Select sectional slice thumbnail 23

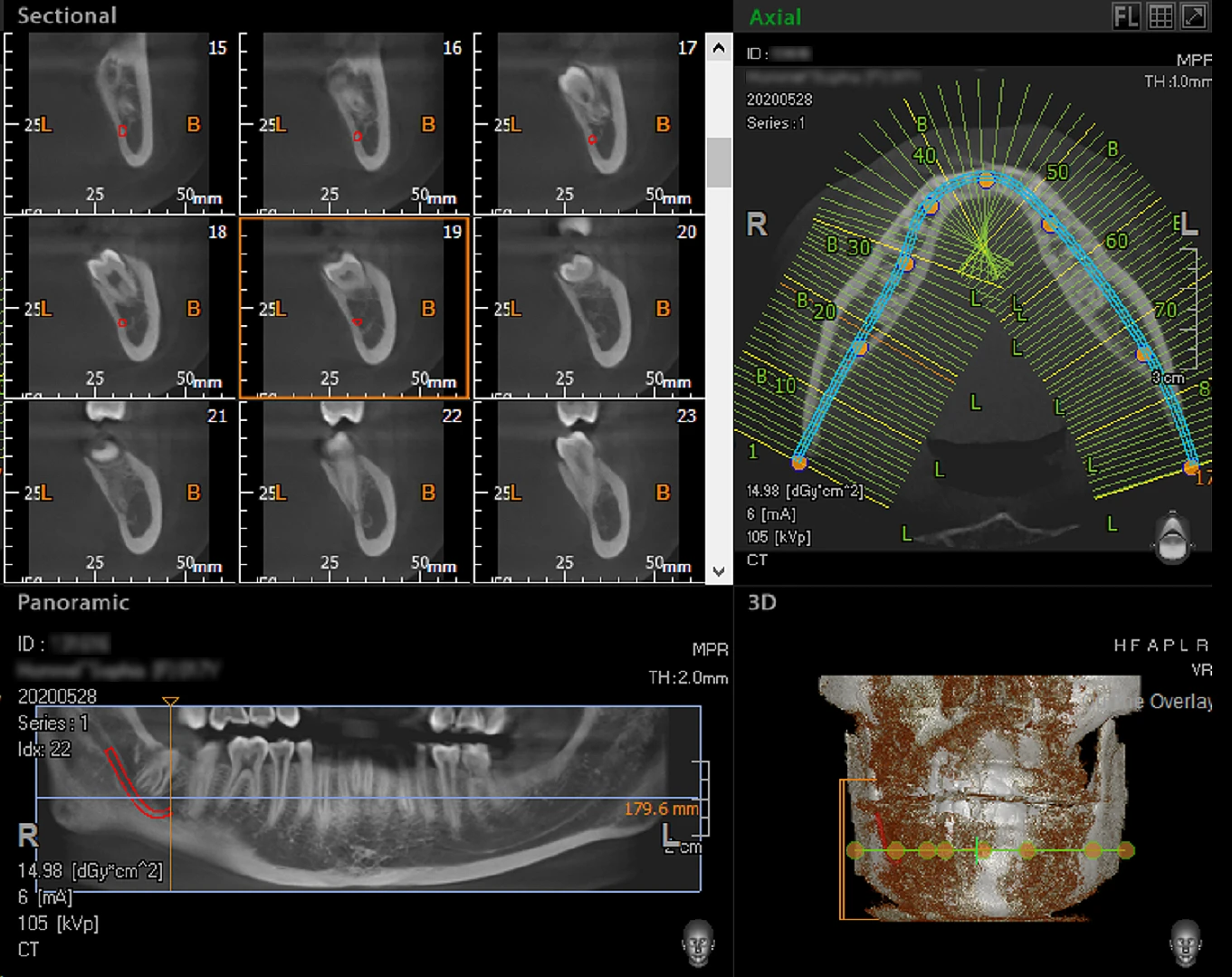click(588, 491)
